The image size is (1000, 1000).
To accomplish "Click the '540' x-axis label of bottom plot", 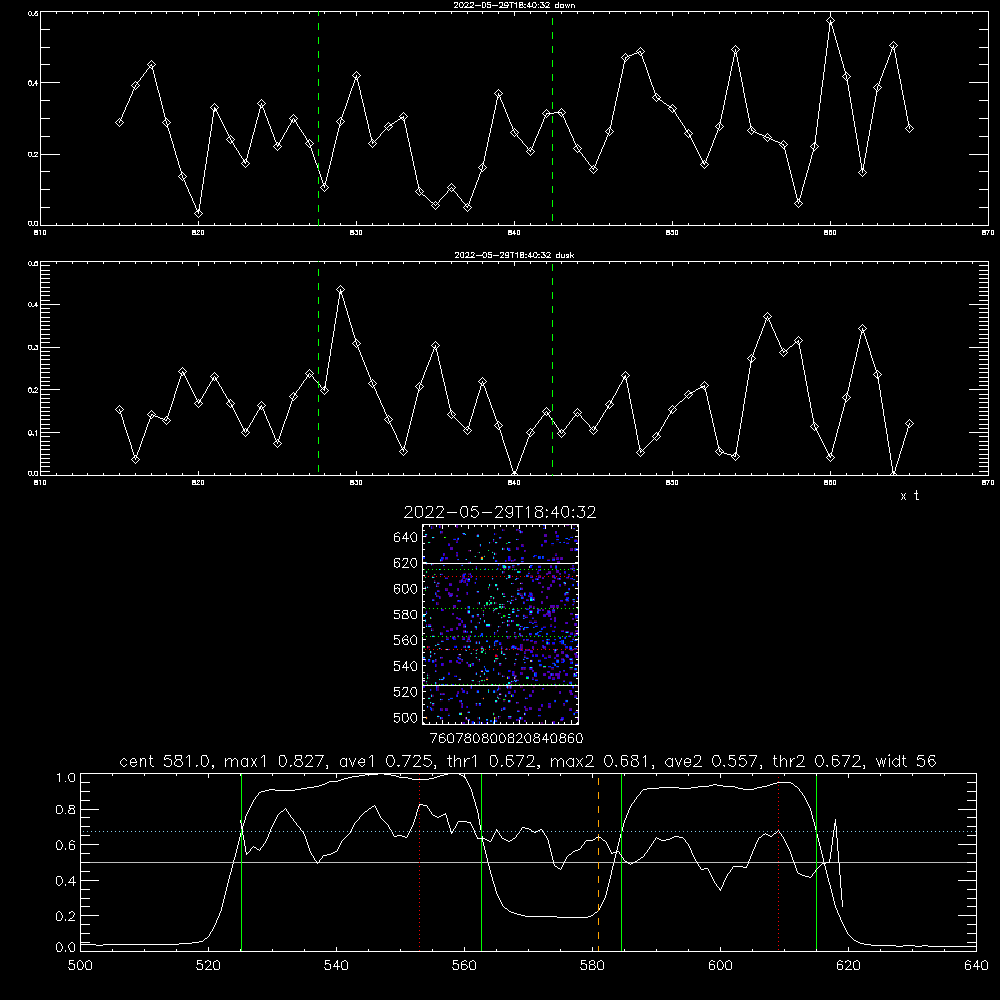I will point(336,966).
